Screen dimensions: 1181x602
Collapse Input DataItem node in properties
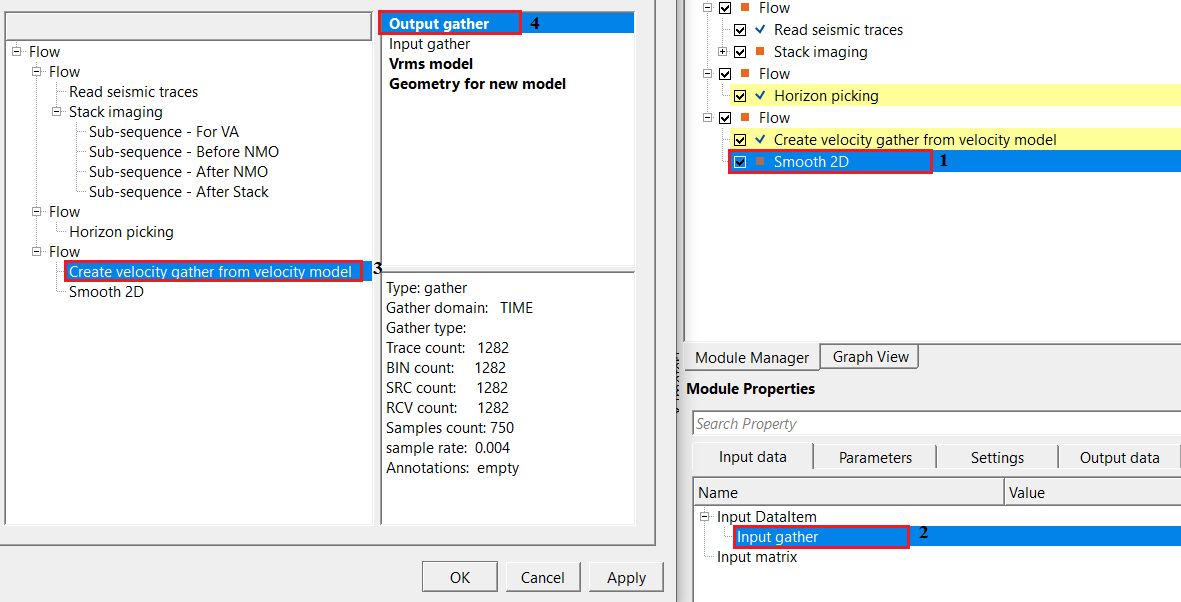[705, 517]
